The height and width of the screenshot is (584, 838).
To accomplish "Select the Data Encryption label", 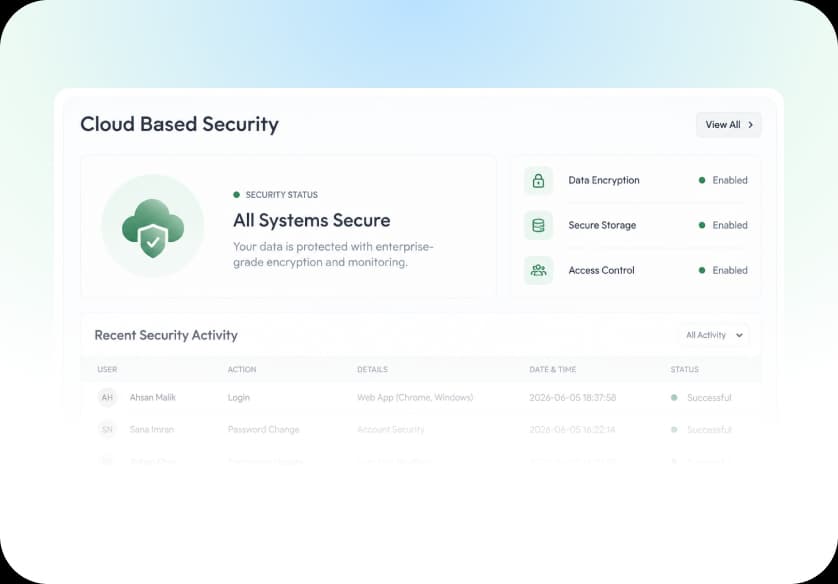I will coord(604,180).
